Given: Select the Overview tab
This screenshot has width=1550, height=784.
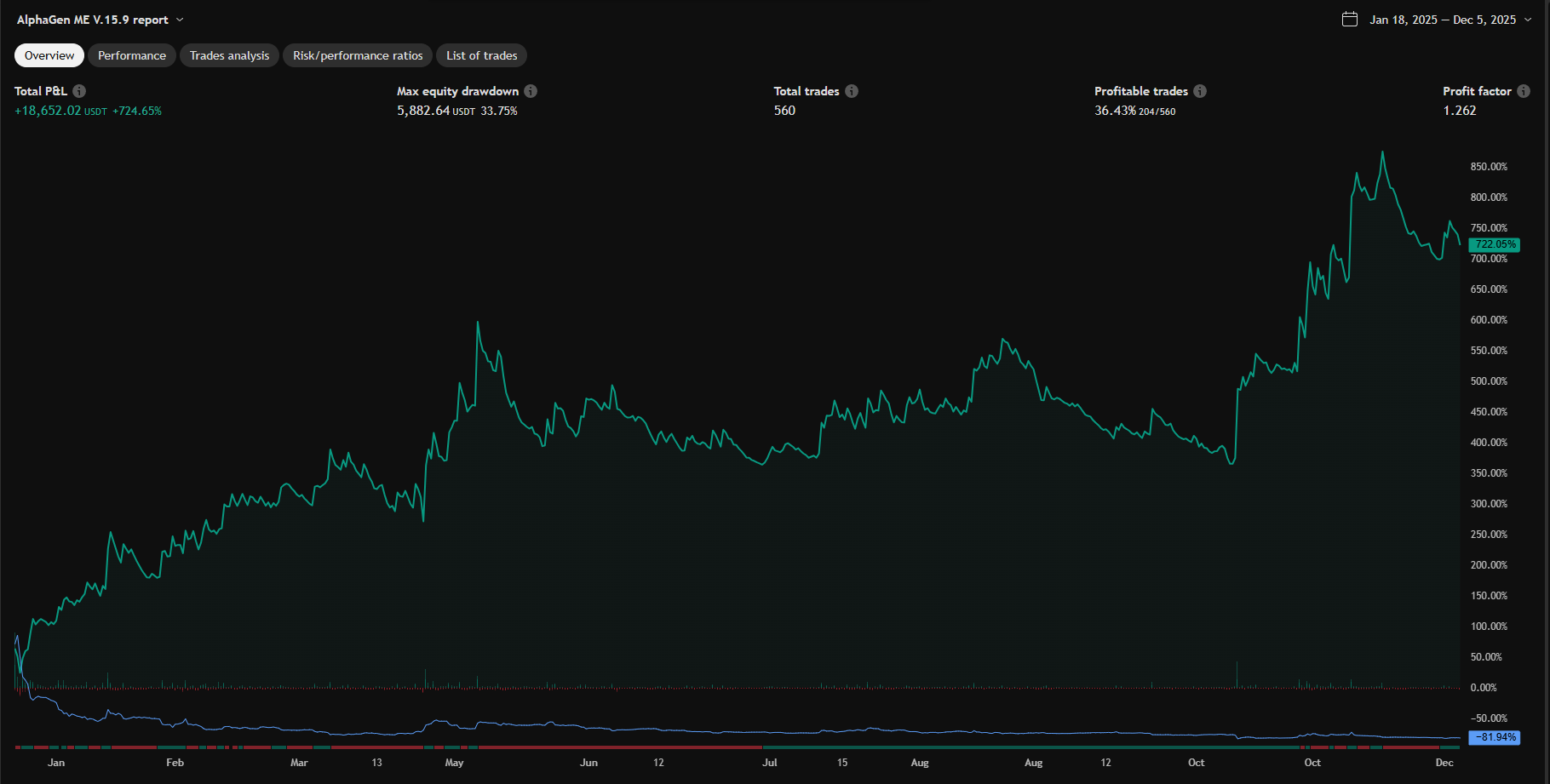Looking at the screenshot, I should [x=49, y=55].
